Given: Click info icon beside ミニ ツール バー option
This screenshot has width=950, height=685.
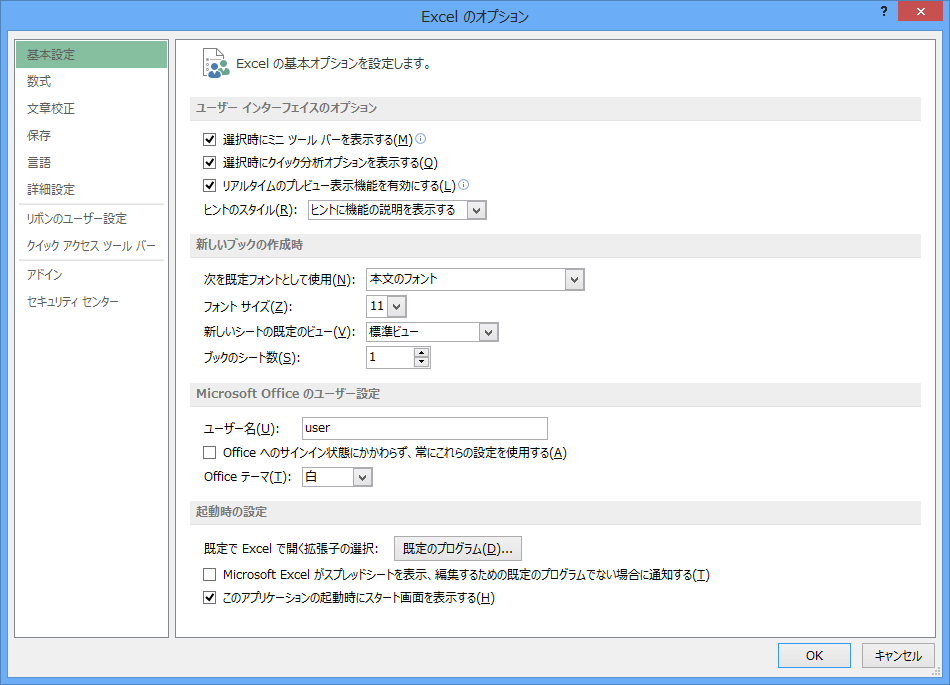Looking at the screenshot, I should [x=420, y=139].
